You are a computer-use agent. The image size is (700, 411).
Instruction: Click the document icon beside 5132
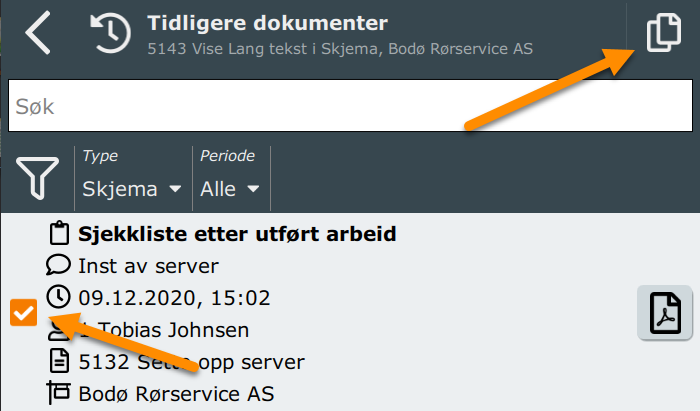point(59,361)
